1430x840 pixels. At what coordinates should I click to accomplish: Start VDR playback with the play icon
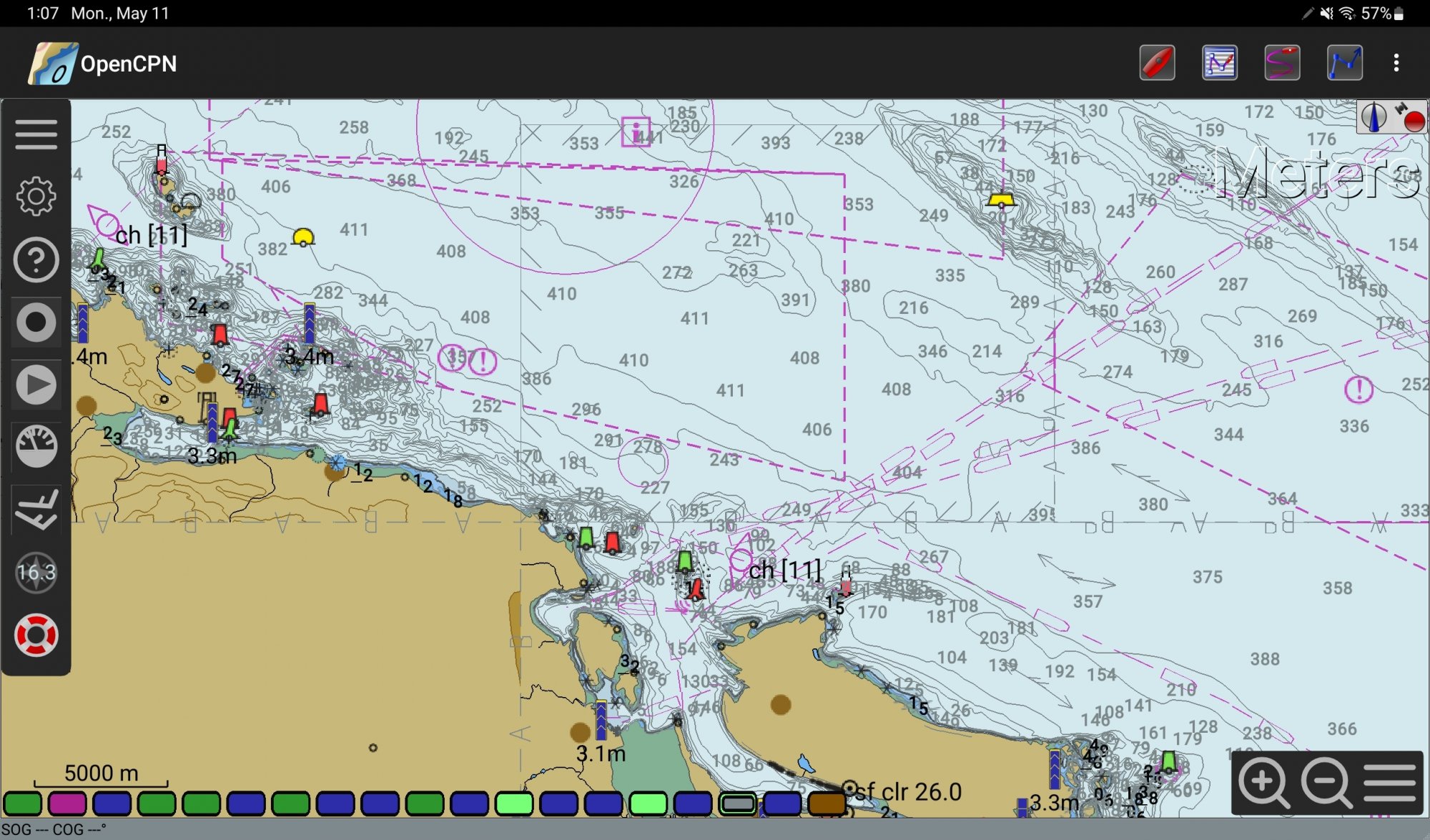click(x=36, y=385)
